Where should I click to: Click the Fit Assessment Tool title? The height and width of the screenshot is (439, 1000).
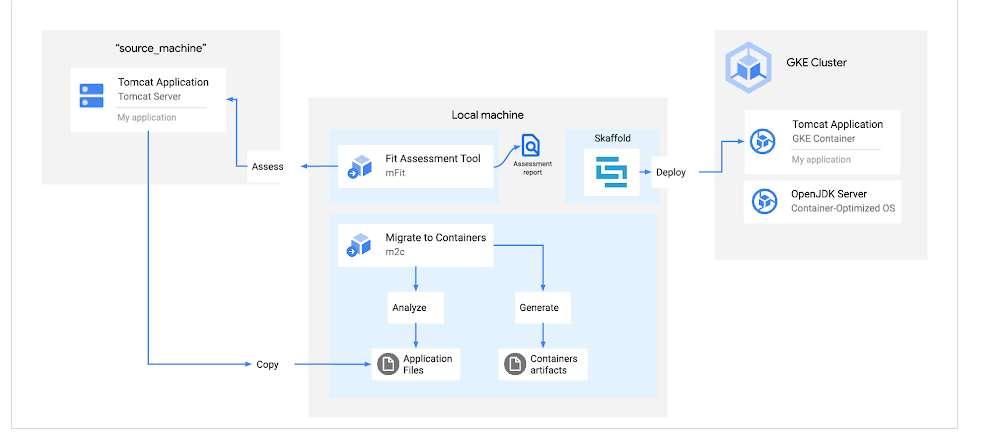click(x=433, y=158)
